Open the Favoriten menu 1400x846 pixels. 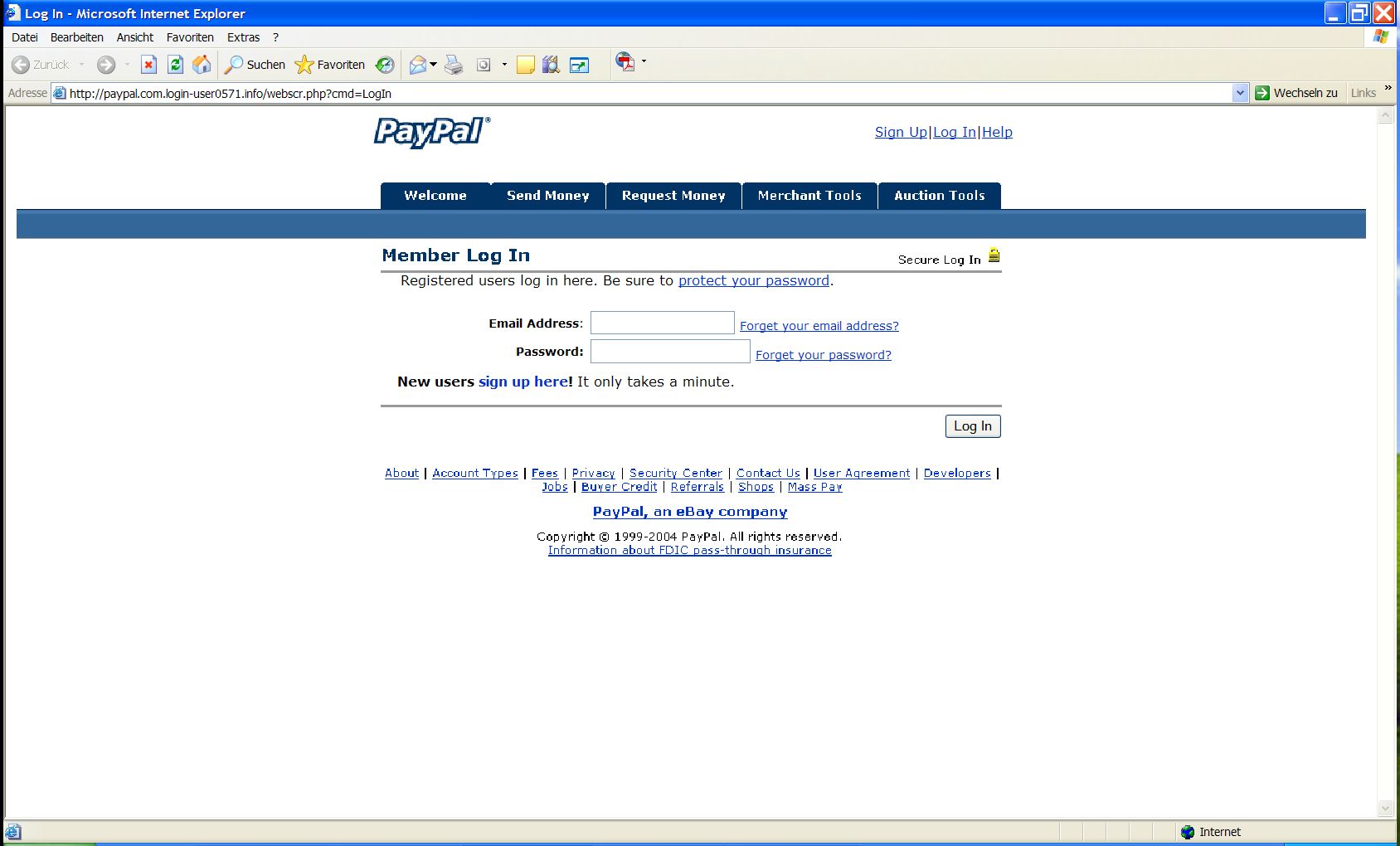tap(190, 37)
